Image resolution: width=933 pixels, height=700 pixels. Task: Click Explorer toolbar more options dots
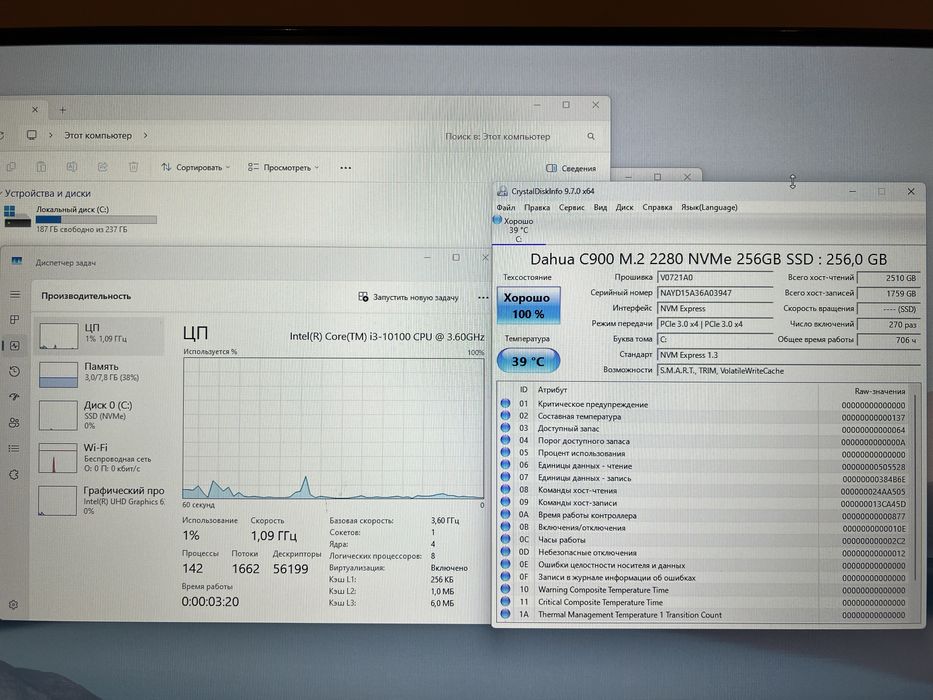point(345,168)
